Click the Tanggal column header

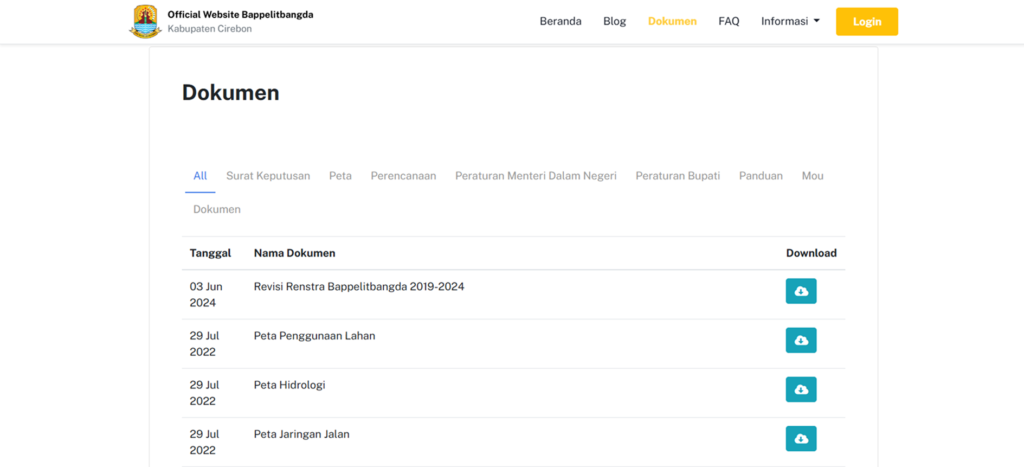pyautogui.click(x=210, y=253)
